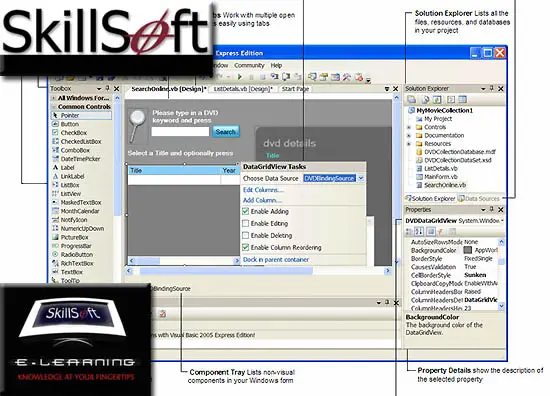550x396 pixels.
Task: Expand the Resources folder node
Action: point(409,144)
